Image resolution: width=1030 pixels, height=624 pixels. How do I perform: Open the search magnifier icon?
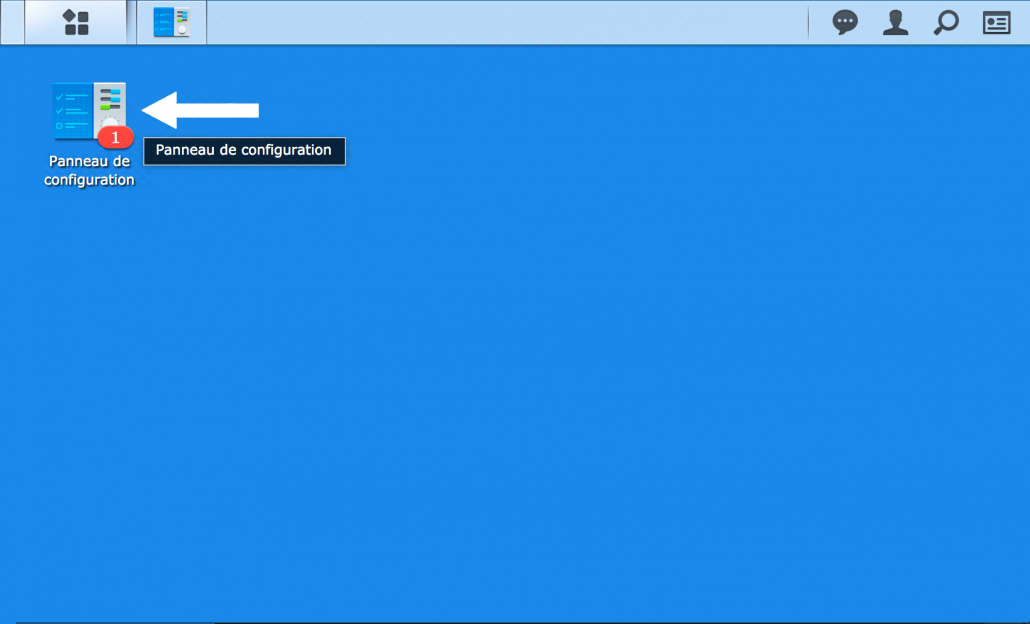tap(946, 22)
